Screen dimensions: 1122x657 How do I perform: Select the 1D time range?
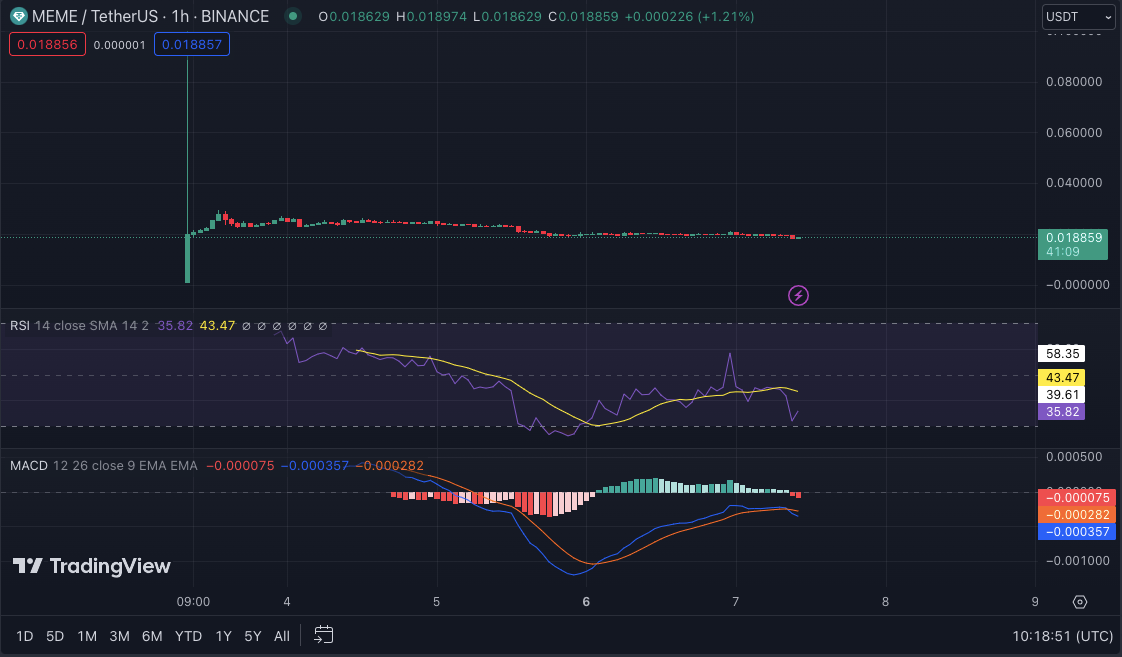click(x=25, y=636)
